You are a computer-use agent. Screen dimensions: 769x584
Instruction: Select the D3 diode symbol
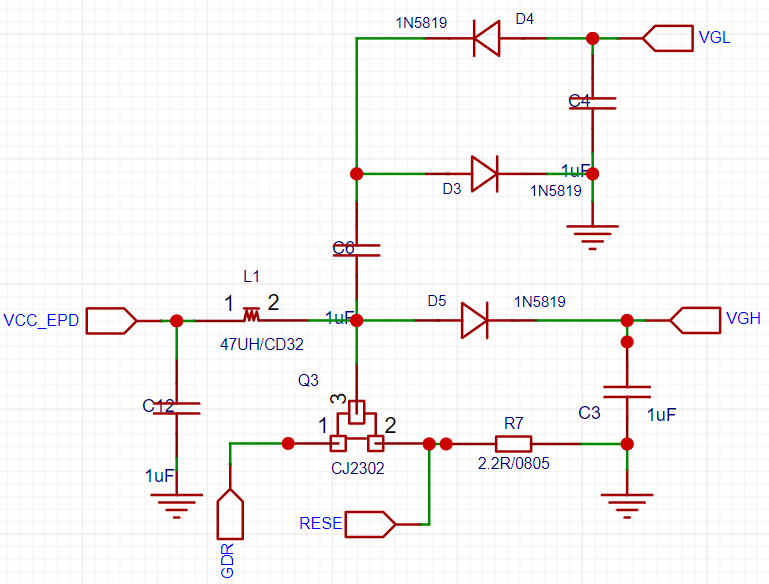pos(485,174)
